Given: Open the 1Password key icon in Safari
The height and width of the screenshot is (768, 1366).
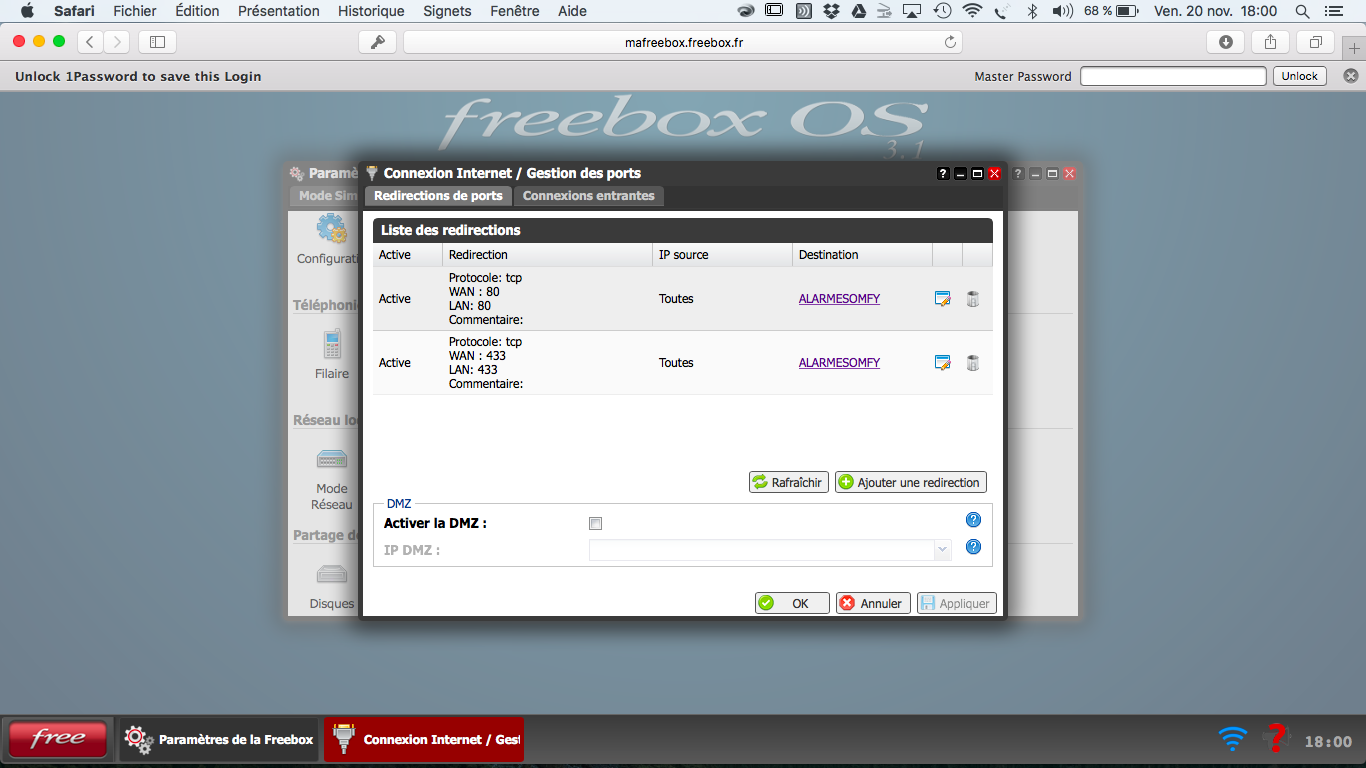Looking at the screenshot, I should point(377,42).
